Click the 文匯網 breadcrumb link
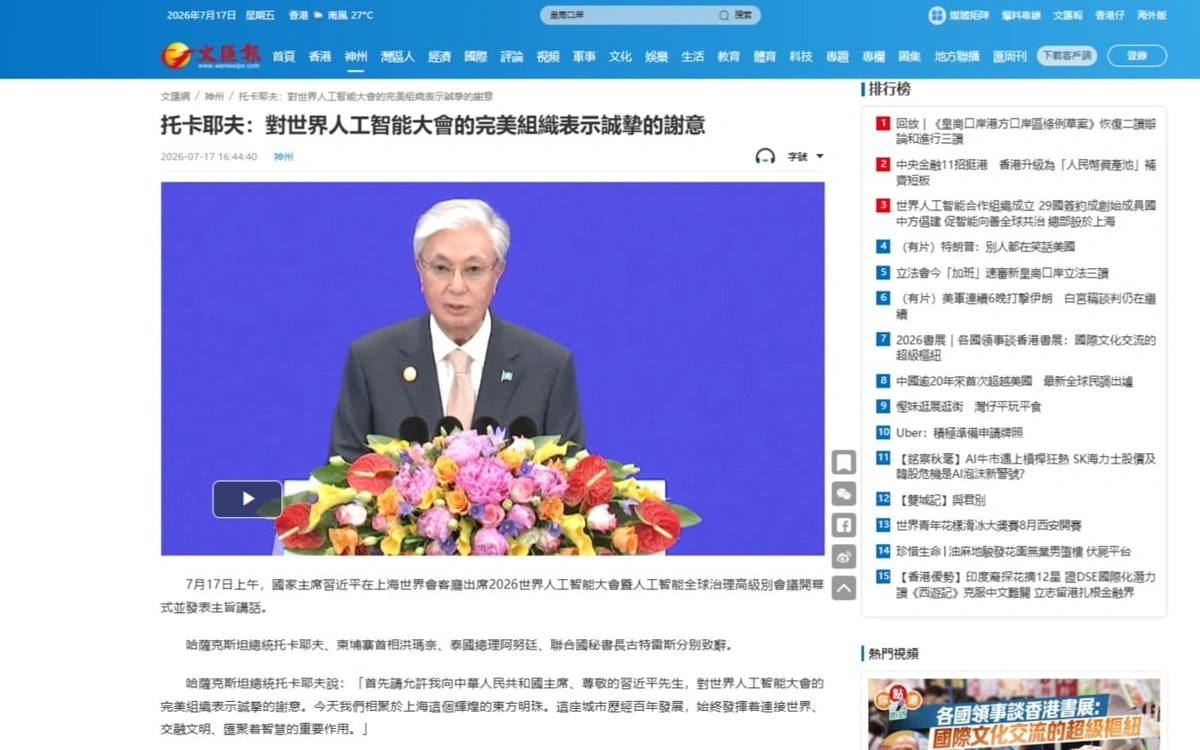This screenshot has width=1200, height=750. tap(175, 96)
